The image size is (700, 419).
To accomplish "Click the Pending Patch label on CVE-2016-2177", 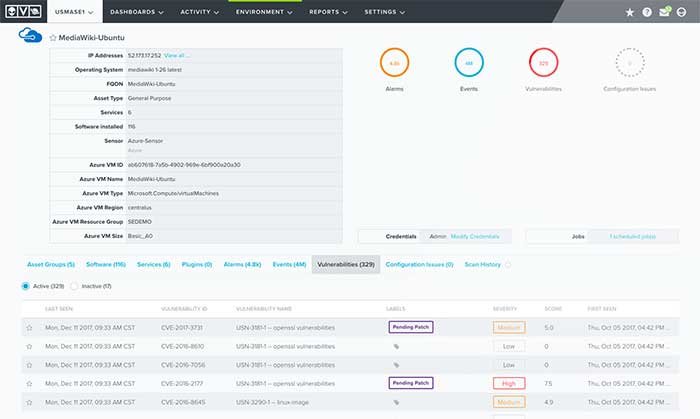I will coord(411,383).
